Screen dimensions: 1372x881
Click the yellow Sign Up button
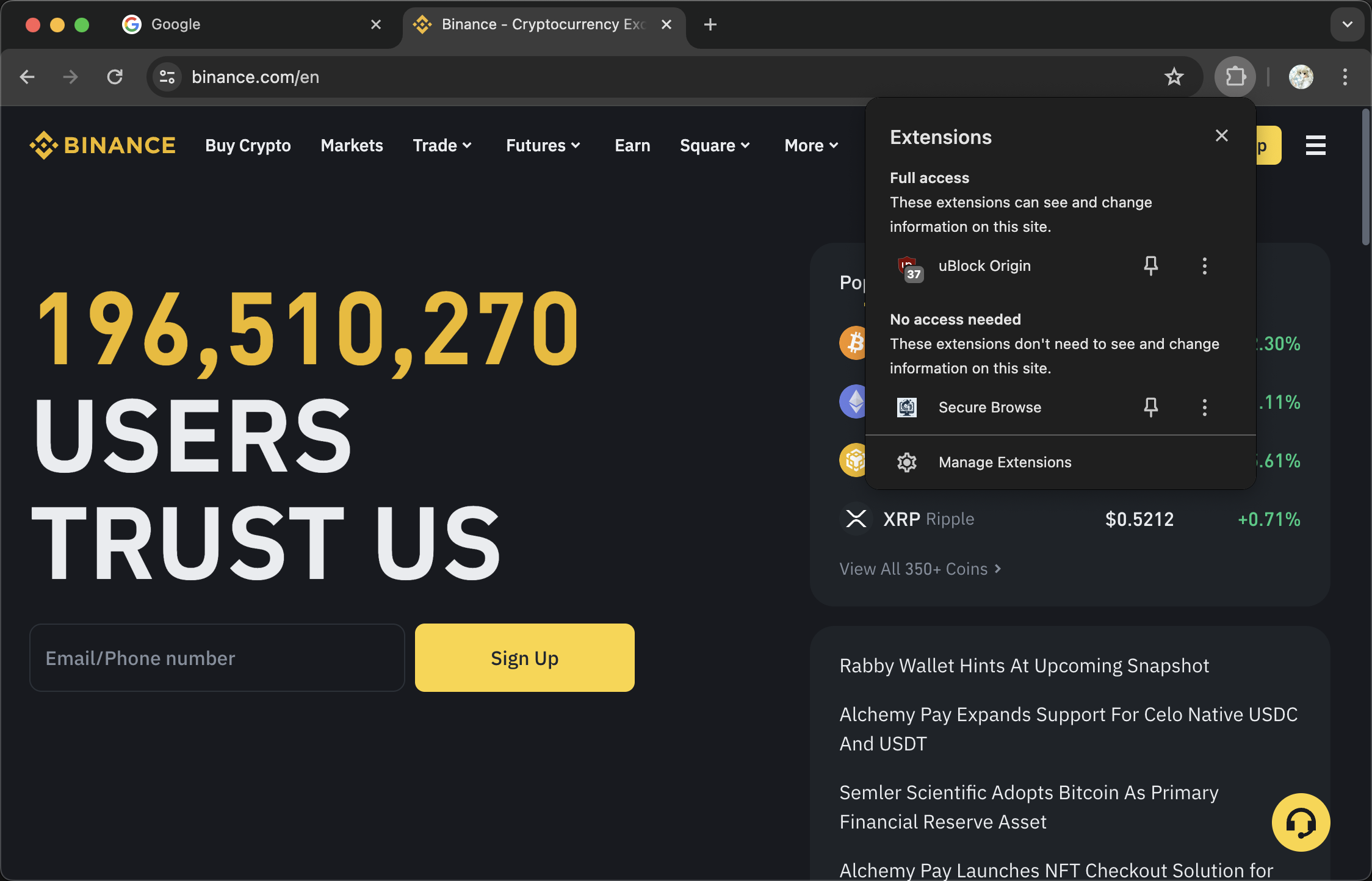(x=524, y=658)
